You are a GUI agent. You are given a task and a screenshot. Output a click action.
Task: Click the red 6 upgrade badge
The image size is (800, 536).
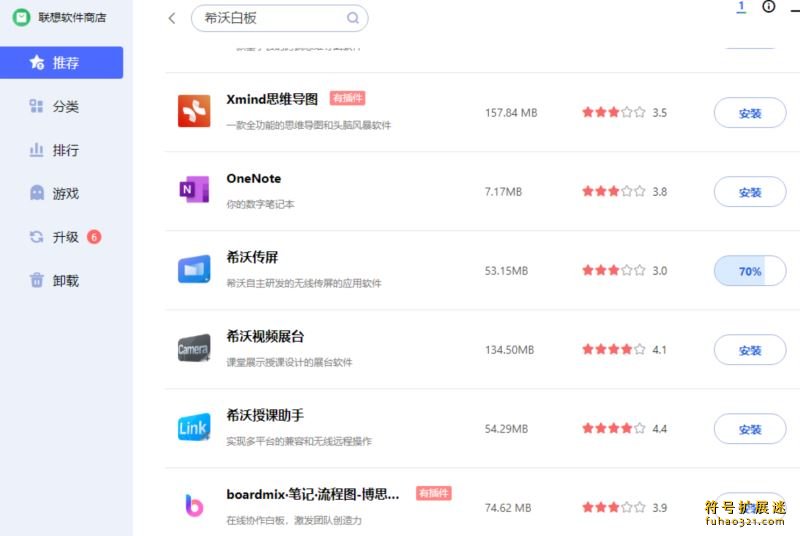[x=94, y=237]
